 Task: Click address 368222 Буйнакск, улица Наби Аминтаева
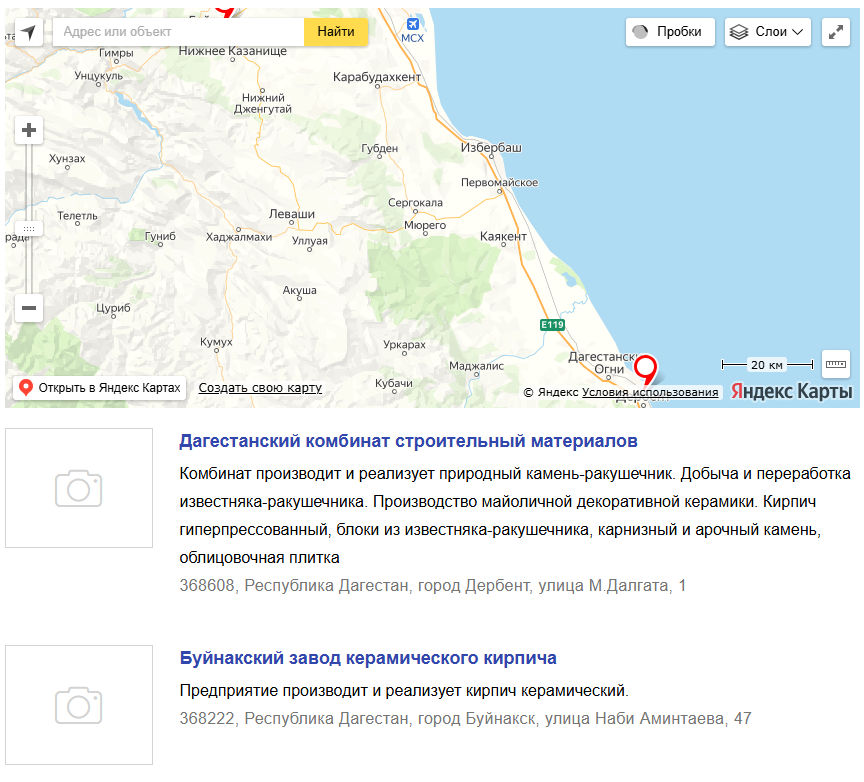pos(465,719)
